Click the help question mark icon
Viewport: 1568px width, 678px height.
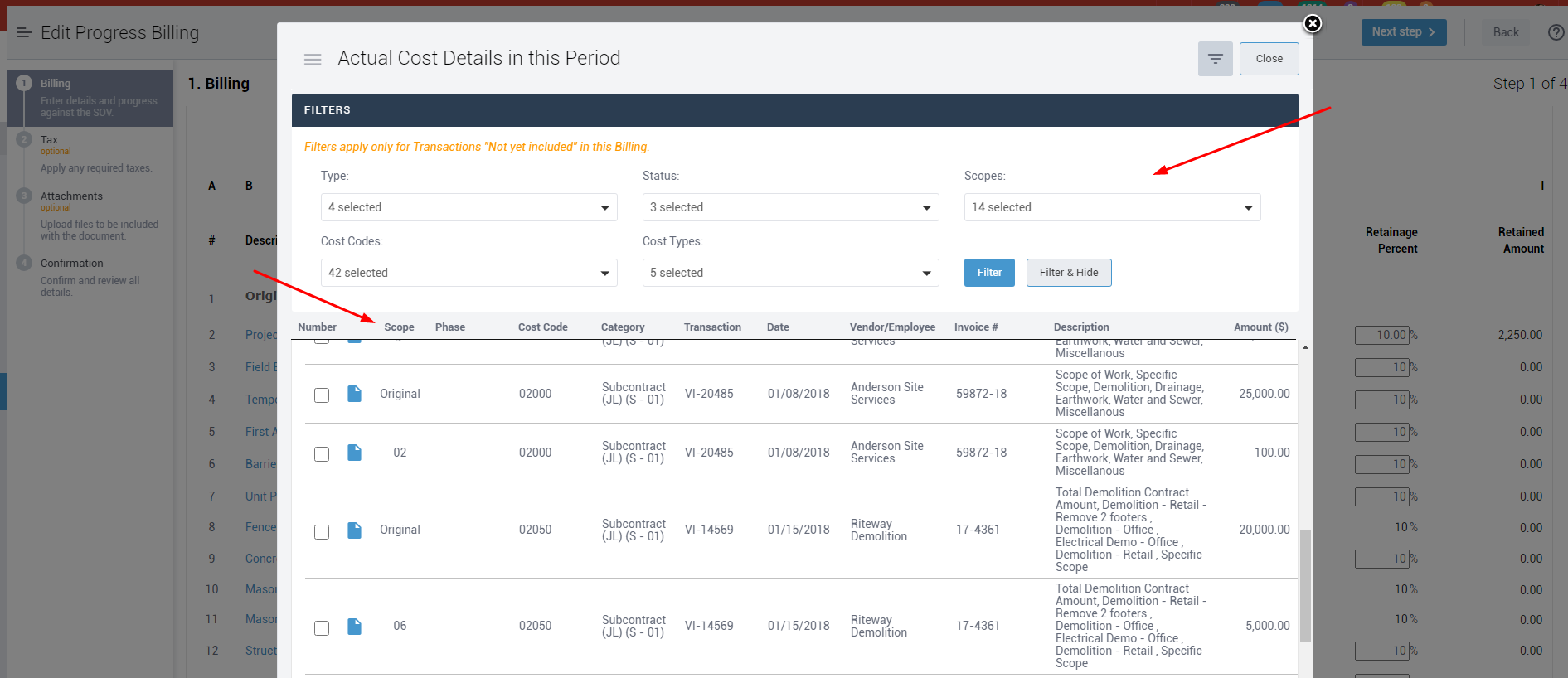coord(1556,32)
